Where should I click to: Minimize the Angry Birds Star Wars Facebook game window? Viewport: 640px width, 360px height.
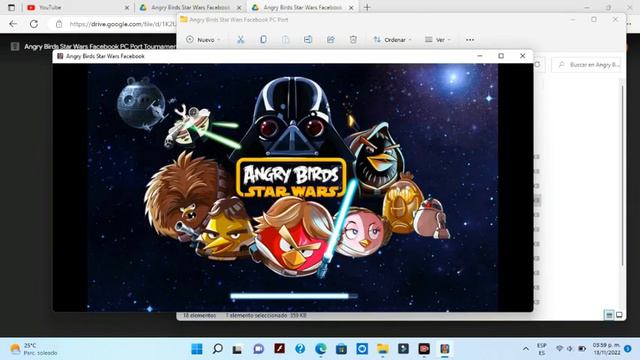pyautogui.click(x=480, y=56)
